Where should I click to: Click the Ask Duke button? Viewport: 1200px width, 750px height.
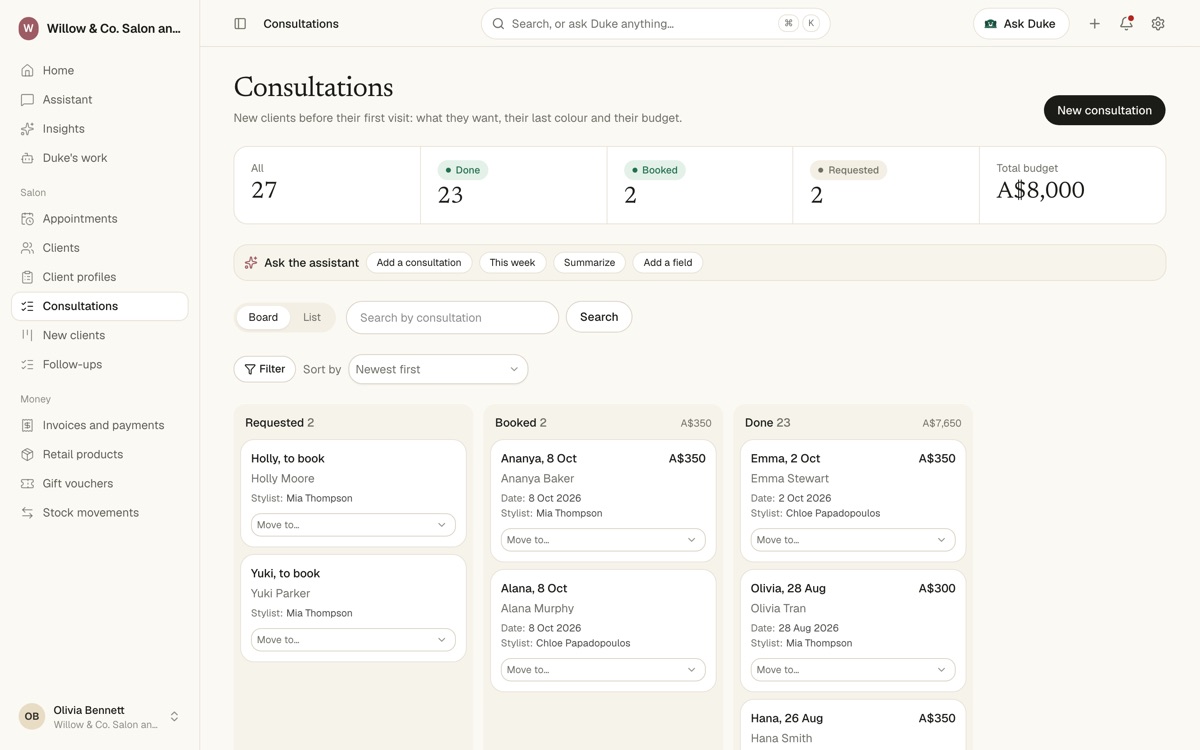click(1021, 24)
